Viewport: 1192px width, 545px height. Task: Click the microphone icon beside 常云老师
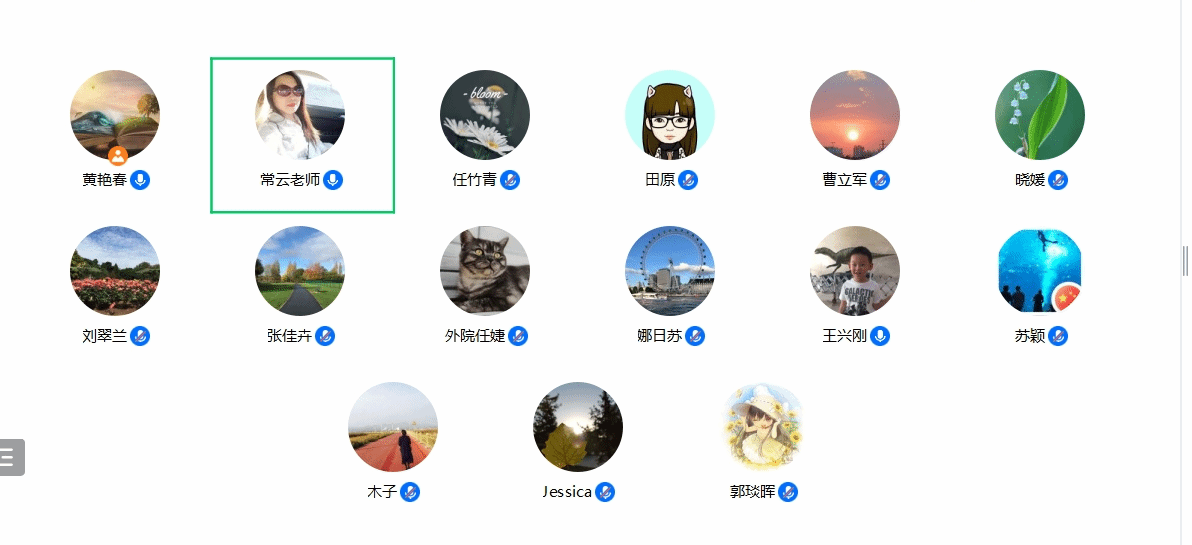pos(333,180)
